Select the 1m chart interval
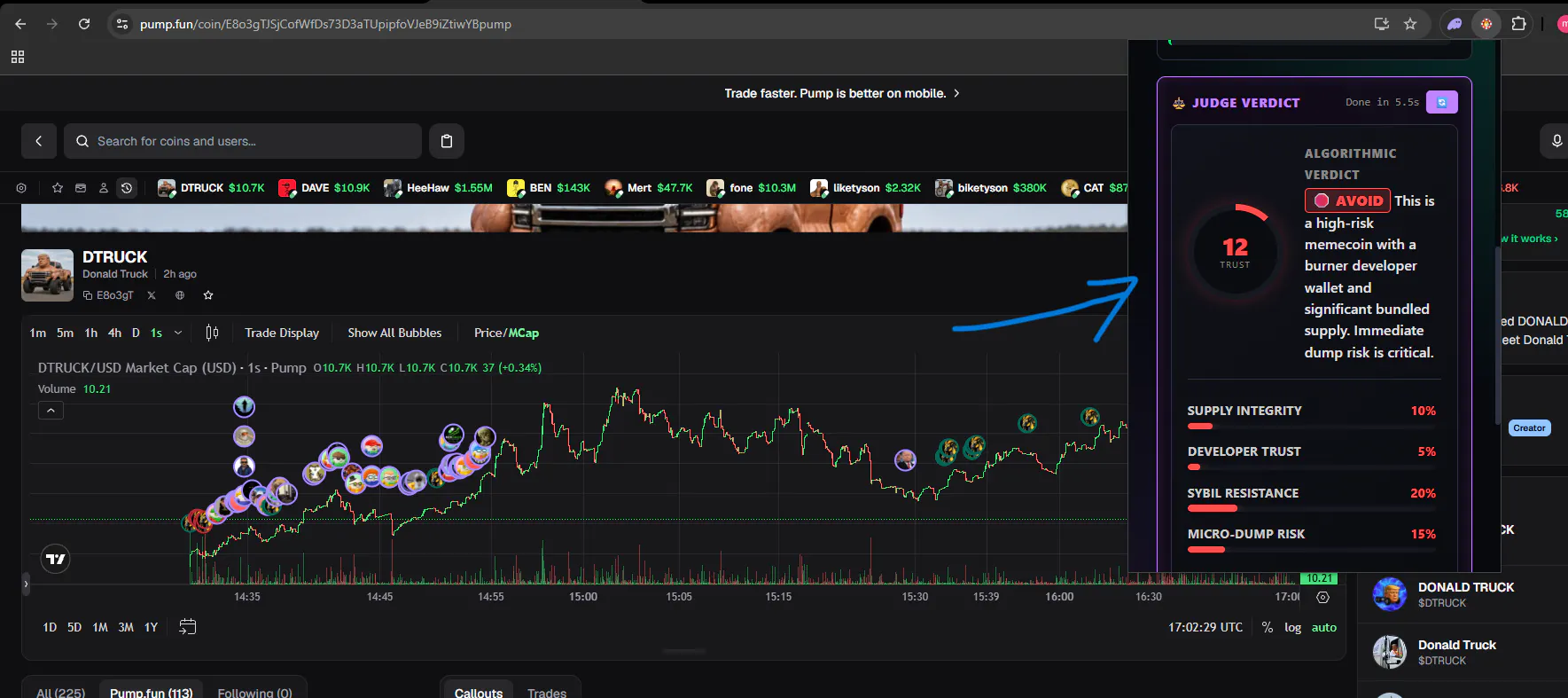1568x698 pixels. click(x=37, y=333)
